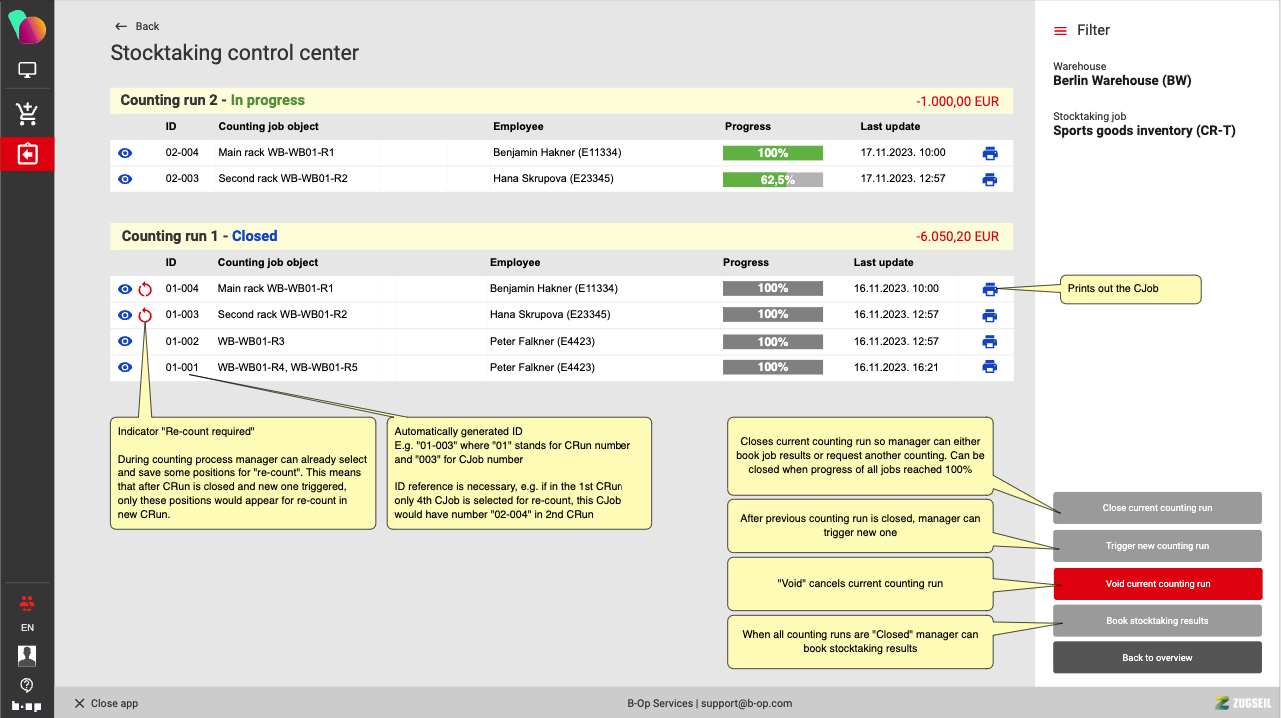Go back using the Back link

click(137, 26)
